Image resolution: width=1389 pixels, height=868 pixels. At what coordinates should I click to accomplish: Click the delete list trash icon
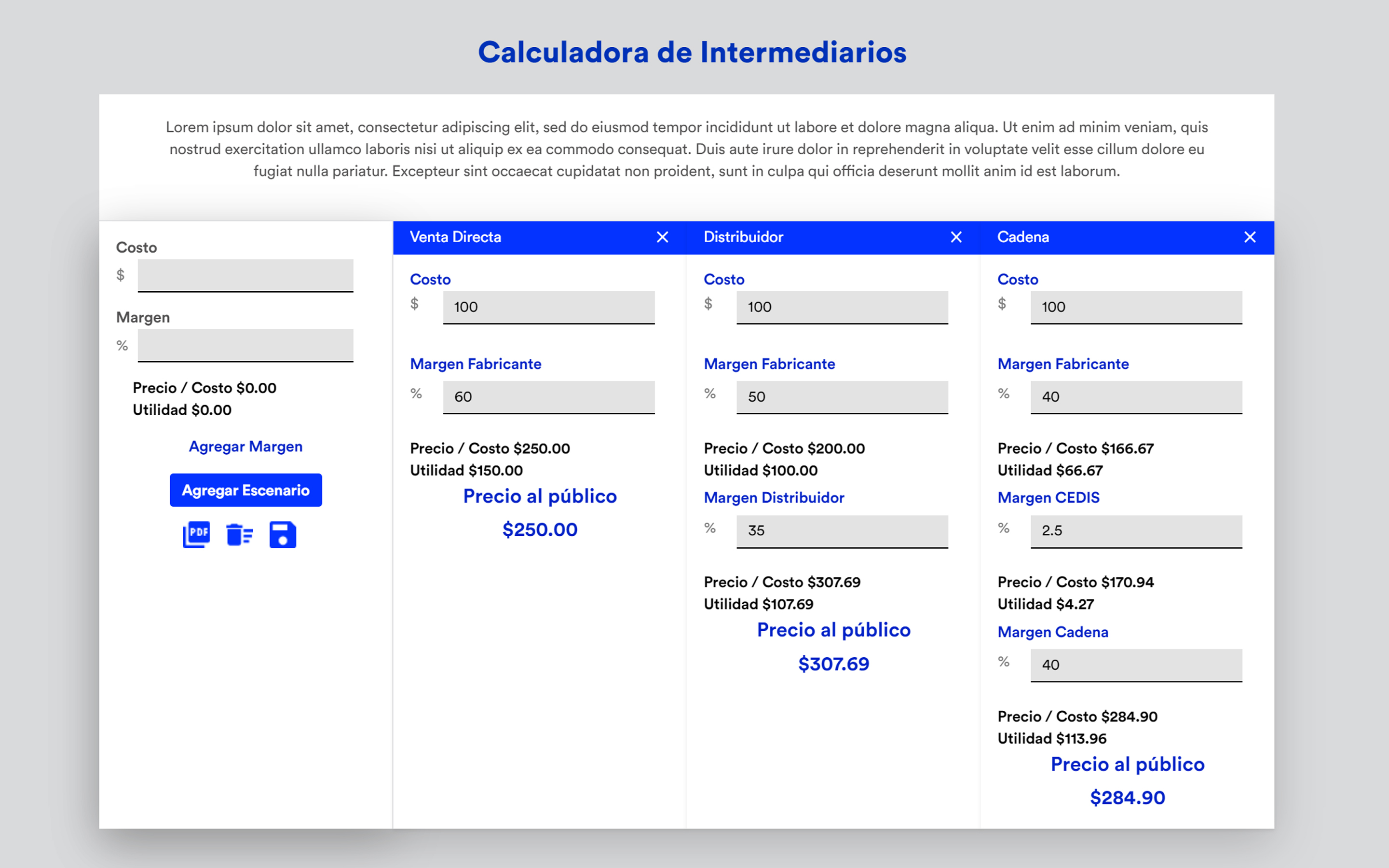(239, 534)
